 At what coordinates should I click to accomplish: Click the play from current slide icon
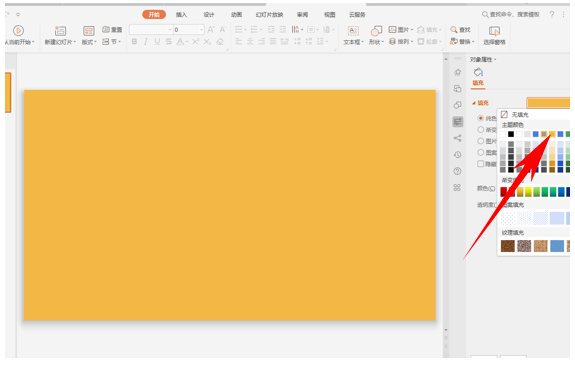pyautogui.click(x=18, y=30)
